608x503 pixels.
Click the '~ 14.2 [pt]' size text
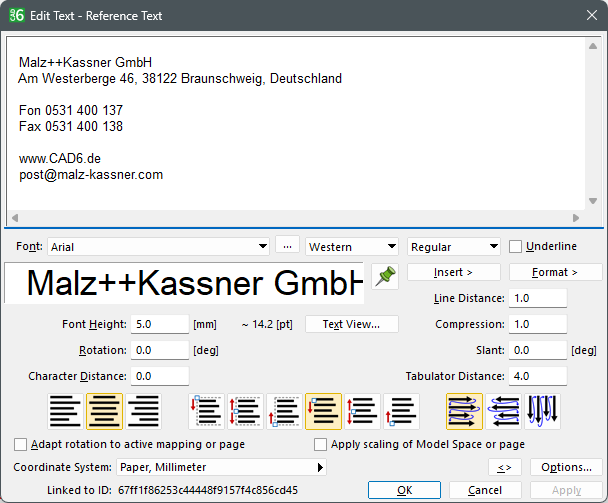pos(267,324)
